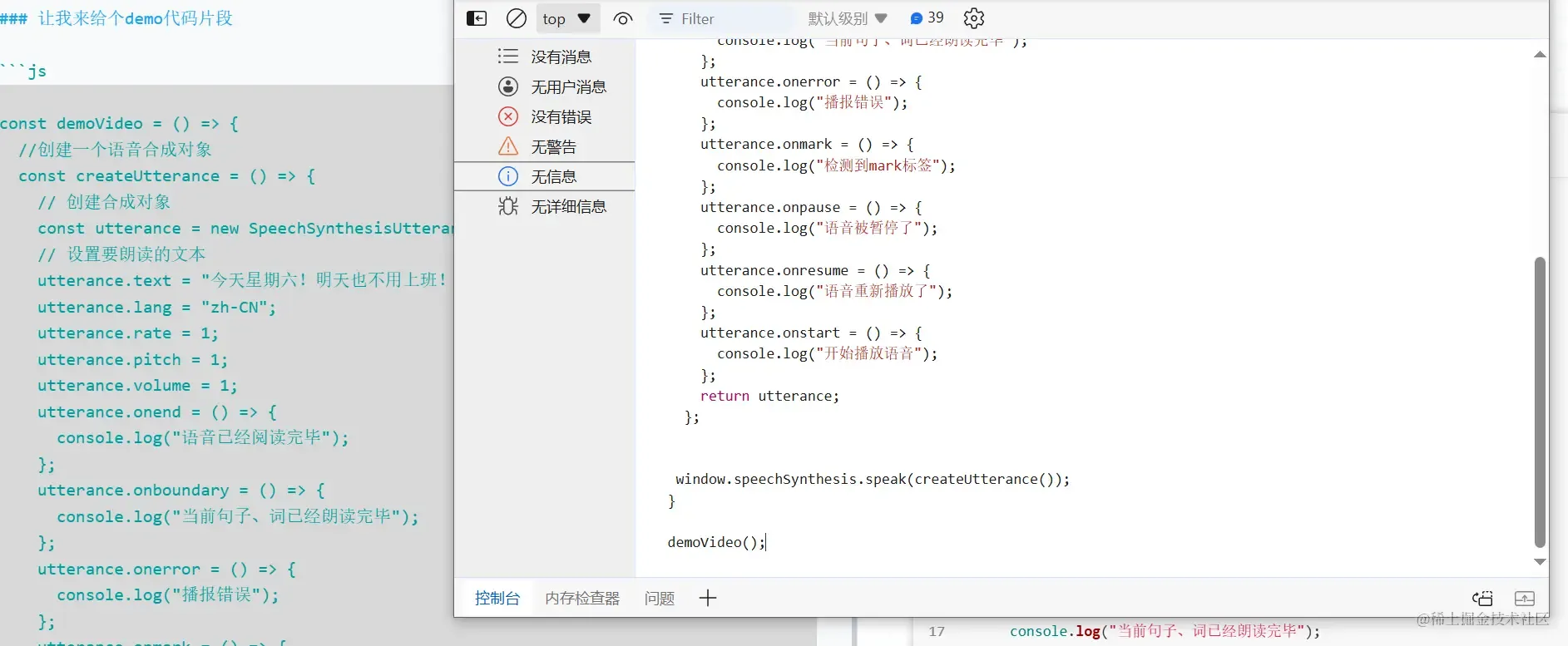This screenshot has width=1568, height=646.
Task: Clear the console with the circle-slash icon
Action: [x=517, y=18]
